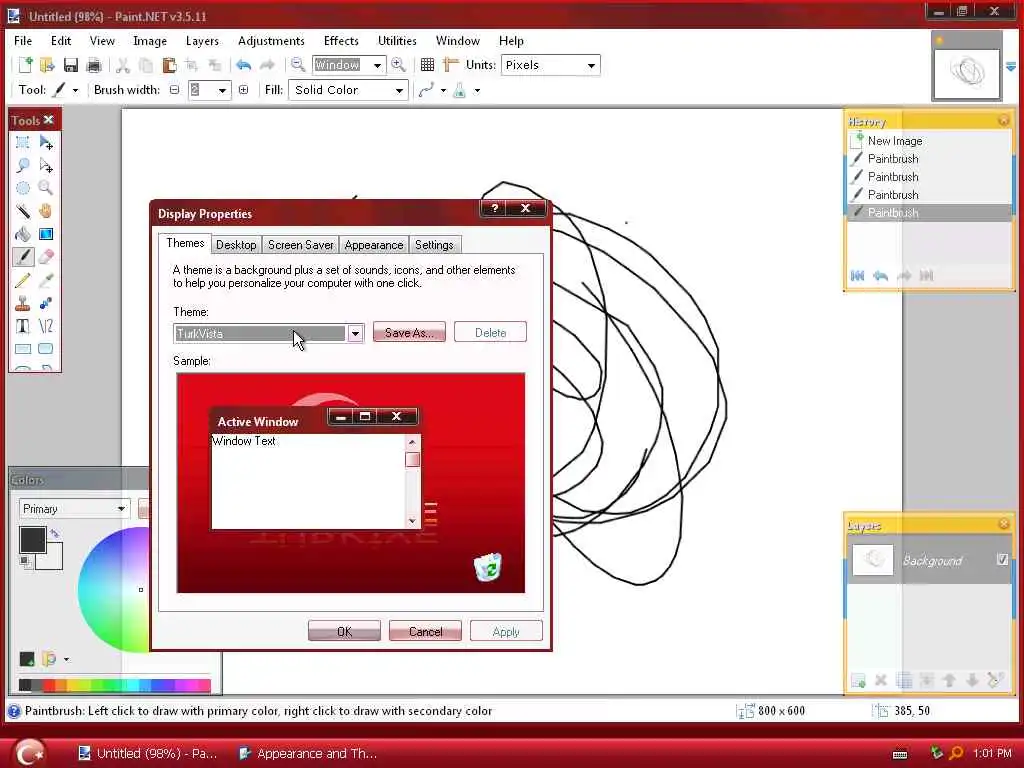
Task: Open the Tool chooser dropdown arrow
Action: 75,90
